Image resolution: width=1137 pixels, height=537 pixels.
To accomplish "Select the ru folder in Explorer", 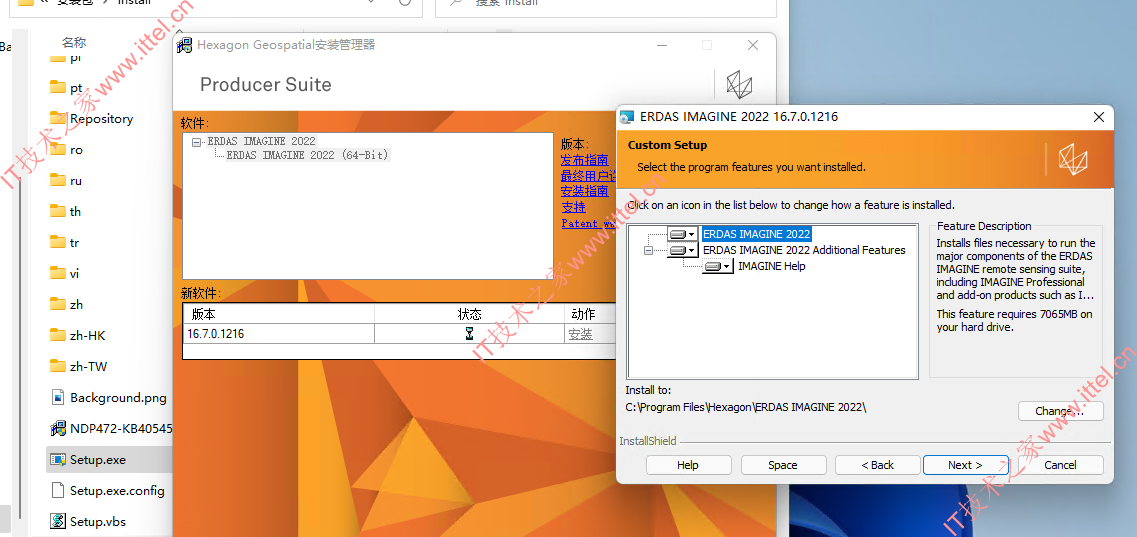I will tap(76, 180).
